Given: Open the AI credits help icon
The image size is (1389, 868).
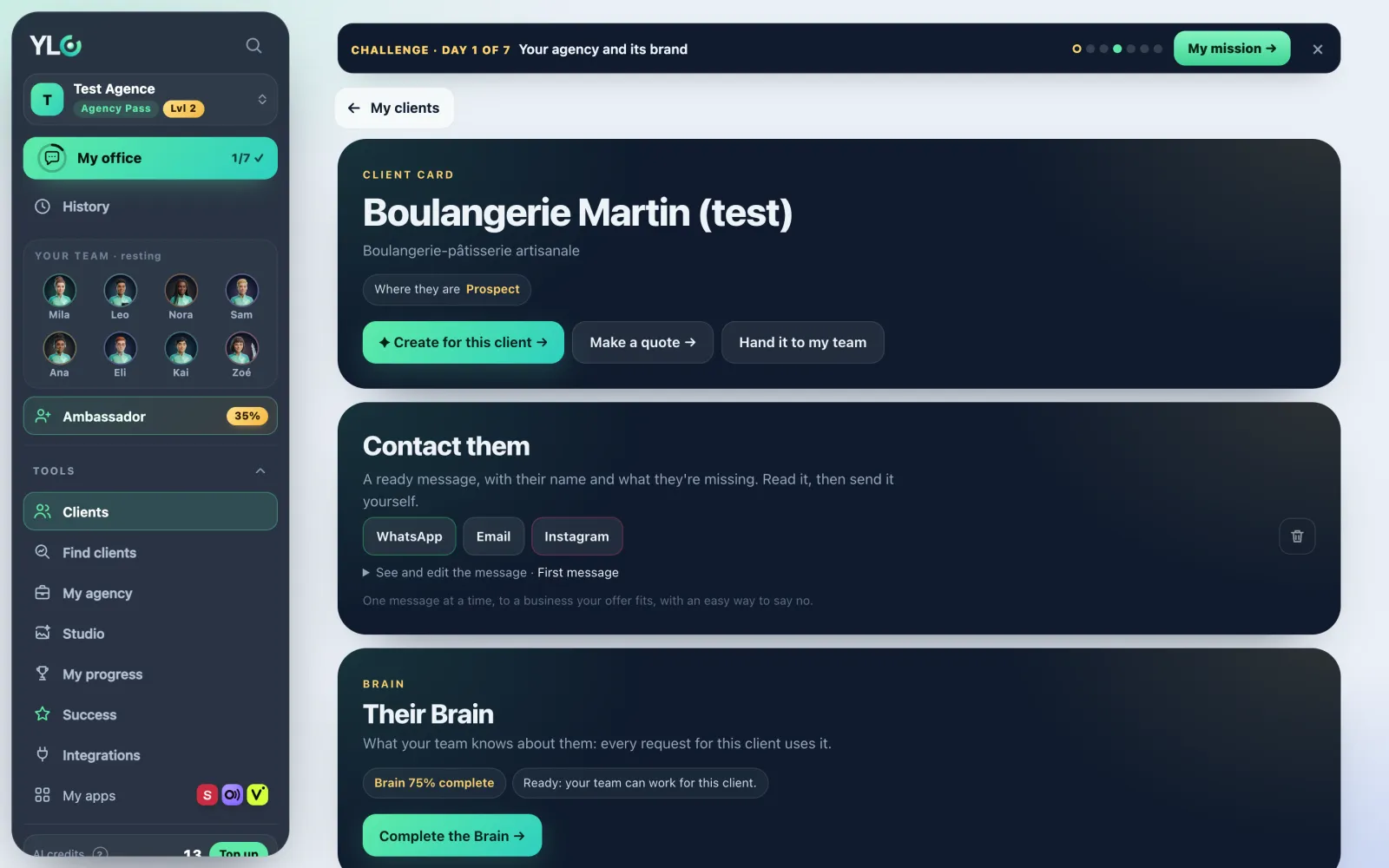Looking at the screenshot, I should click(x=100, y=853).
